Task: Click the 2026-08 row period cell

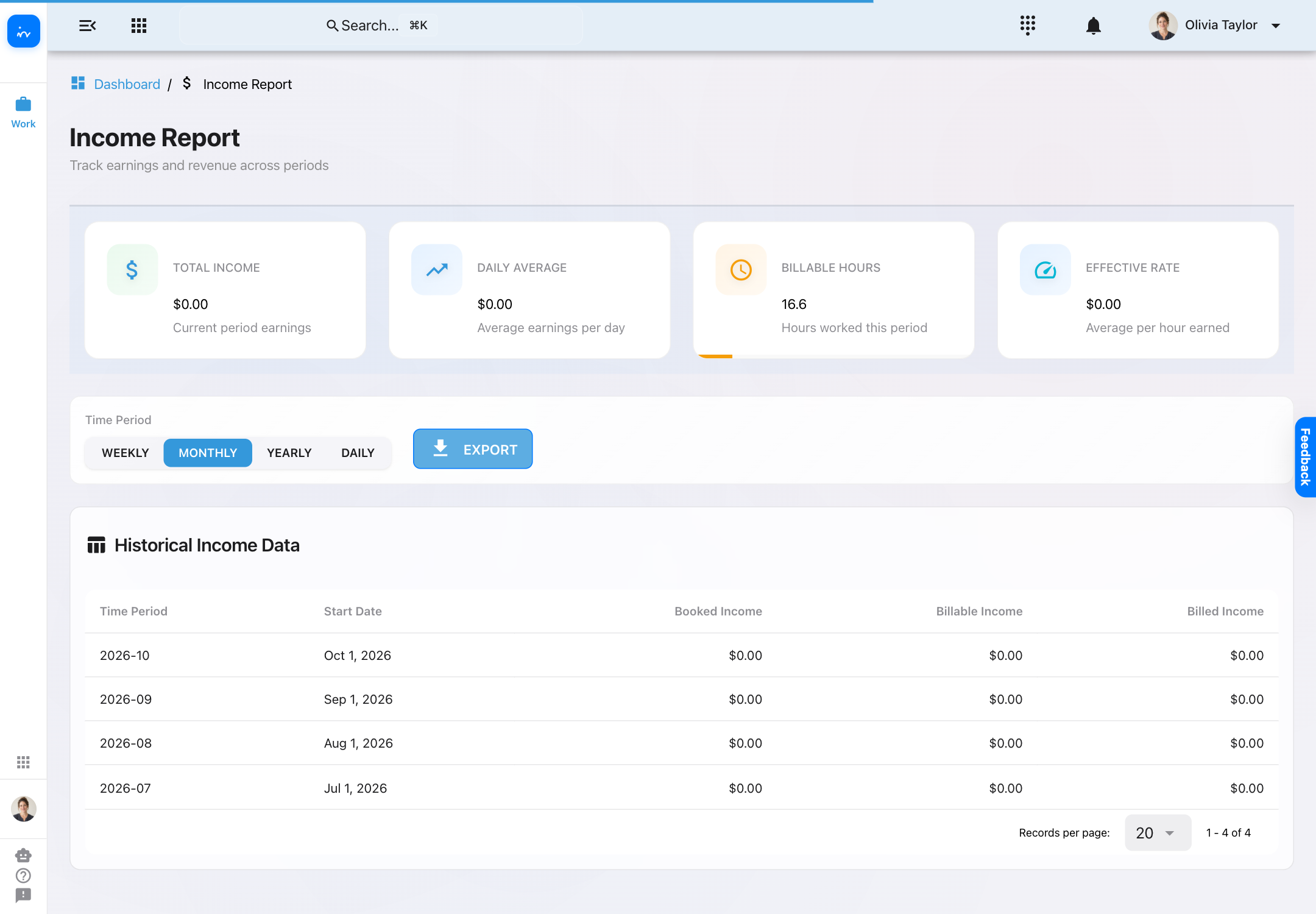Action: coord(126,743)
